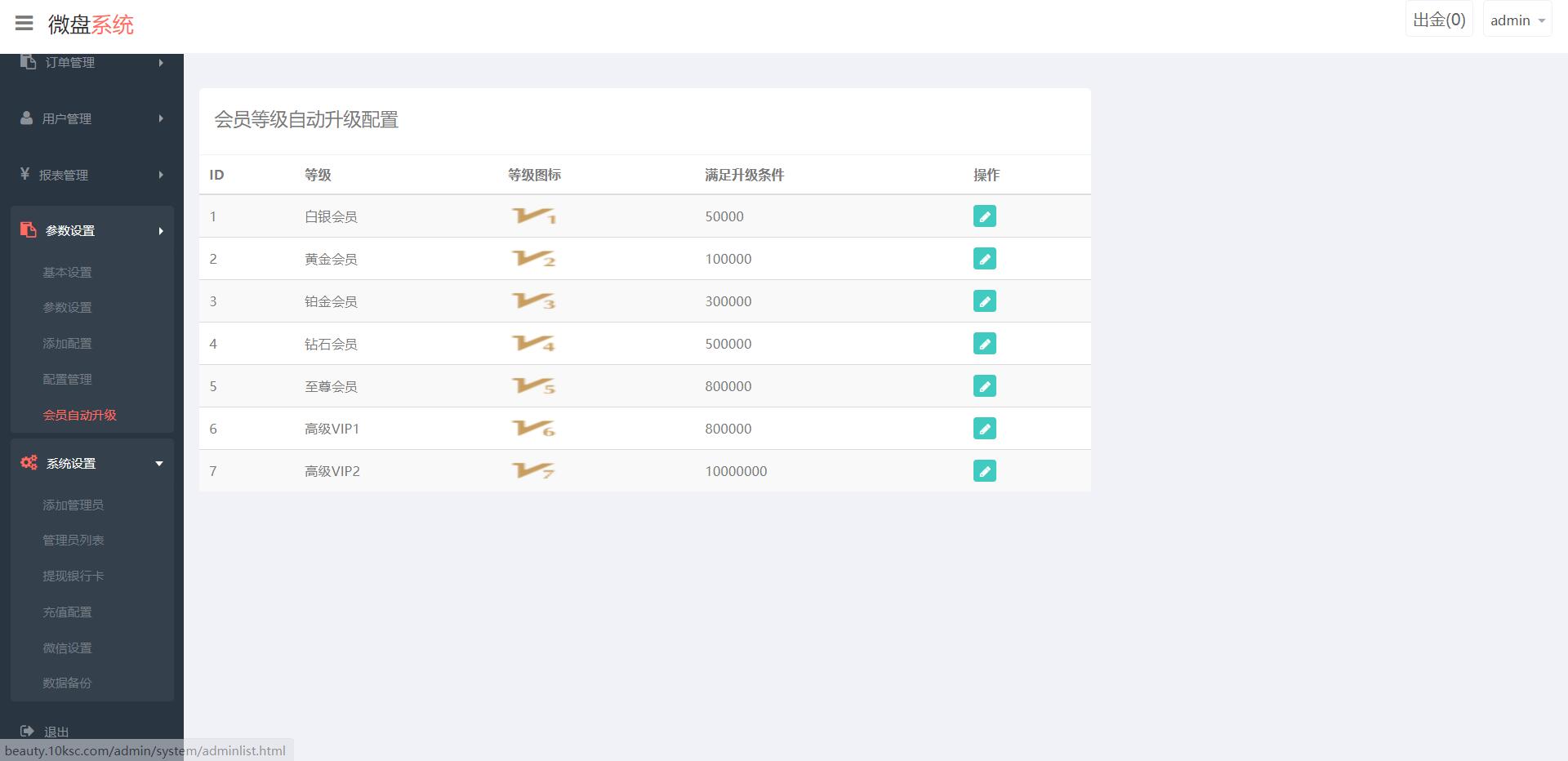Open the admin account dropdown
Screen dimensions: 1568x761
1517,20
